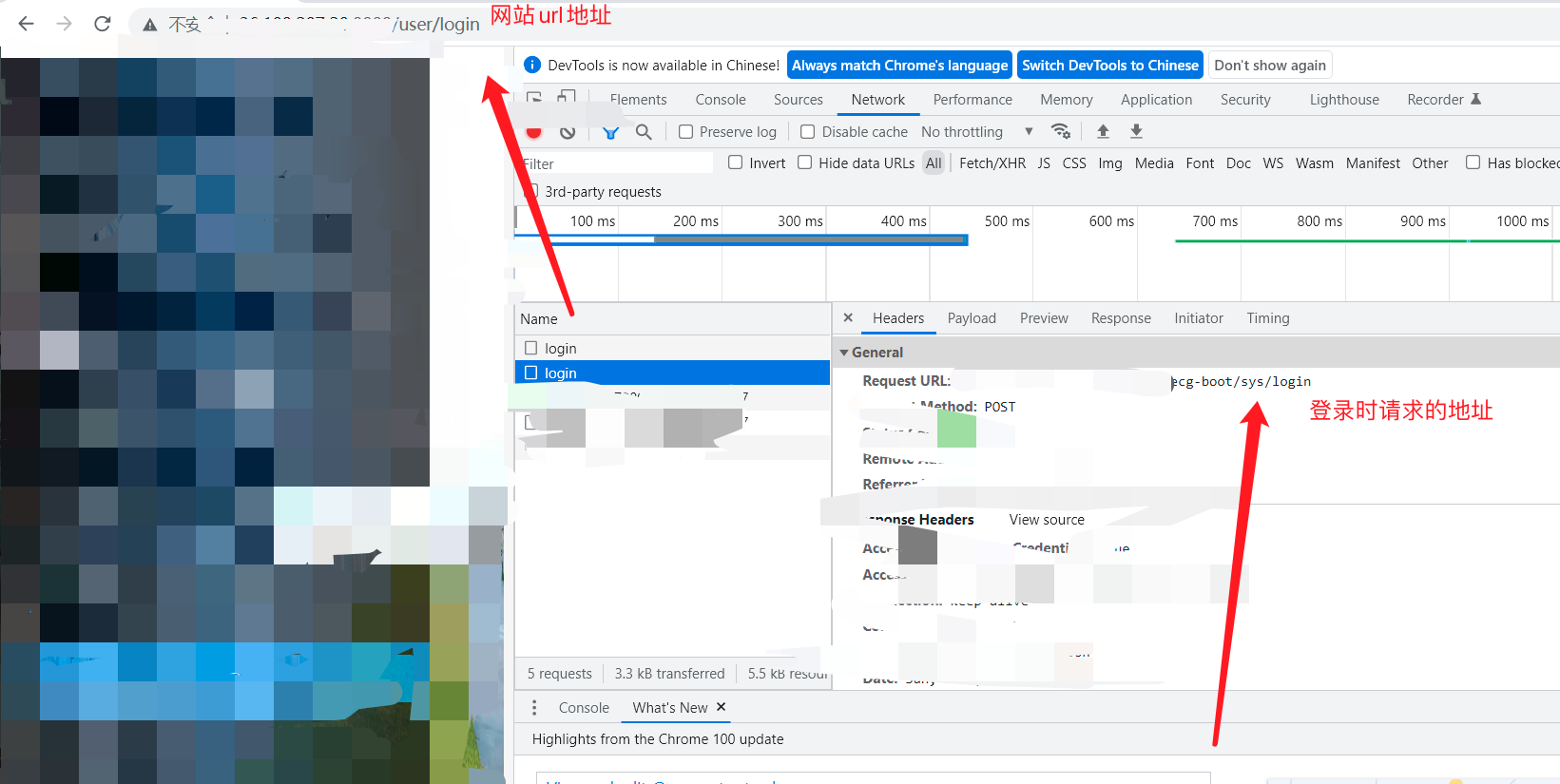
Task: Click the browser back arrow
Action: (x=26, y=24)
